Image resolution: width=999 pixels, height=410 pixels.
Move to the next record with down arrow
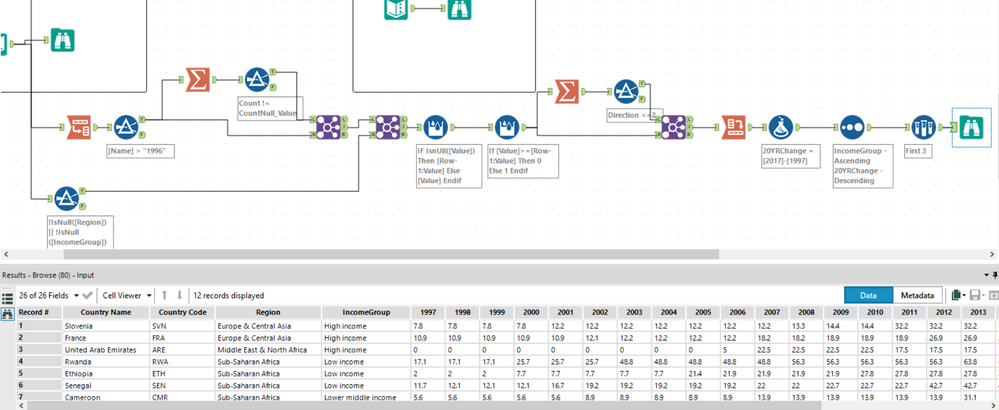180,295
